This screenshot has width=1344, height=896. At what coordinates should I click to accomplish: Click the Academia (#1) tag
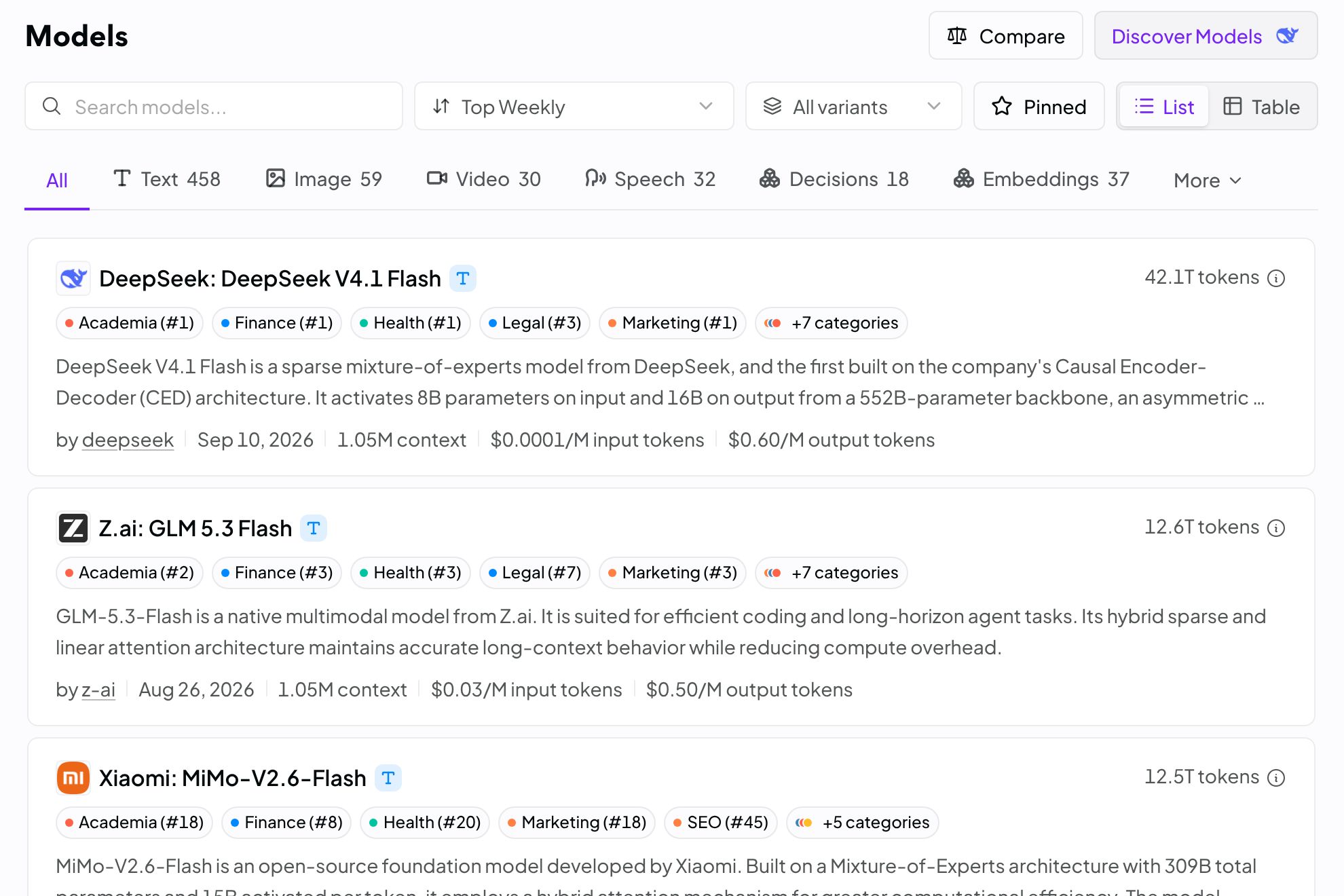tap(130, 323)
